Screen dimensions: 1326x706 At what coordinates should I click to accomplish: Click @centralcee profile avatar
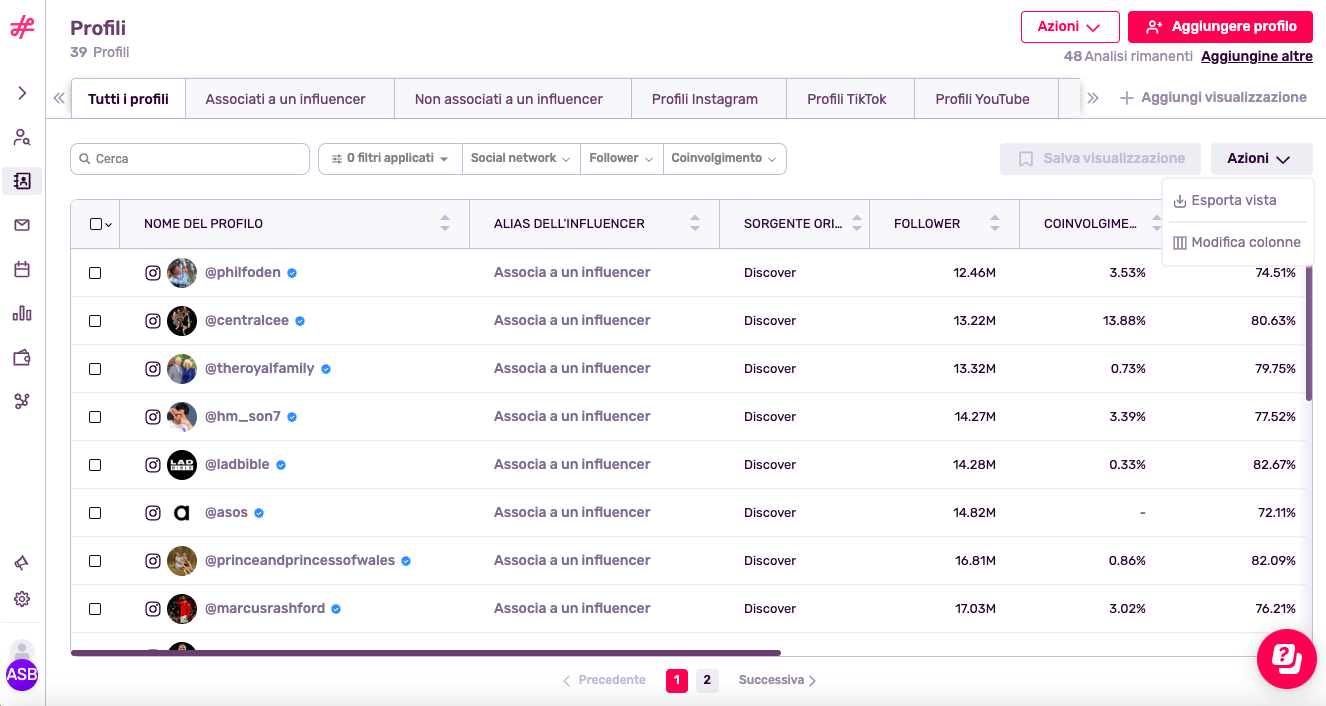pos(182,321)
